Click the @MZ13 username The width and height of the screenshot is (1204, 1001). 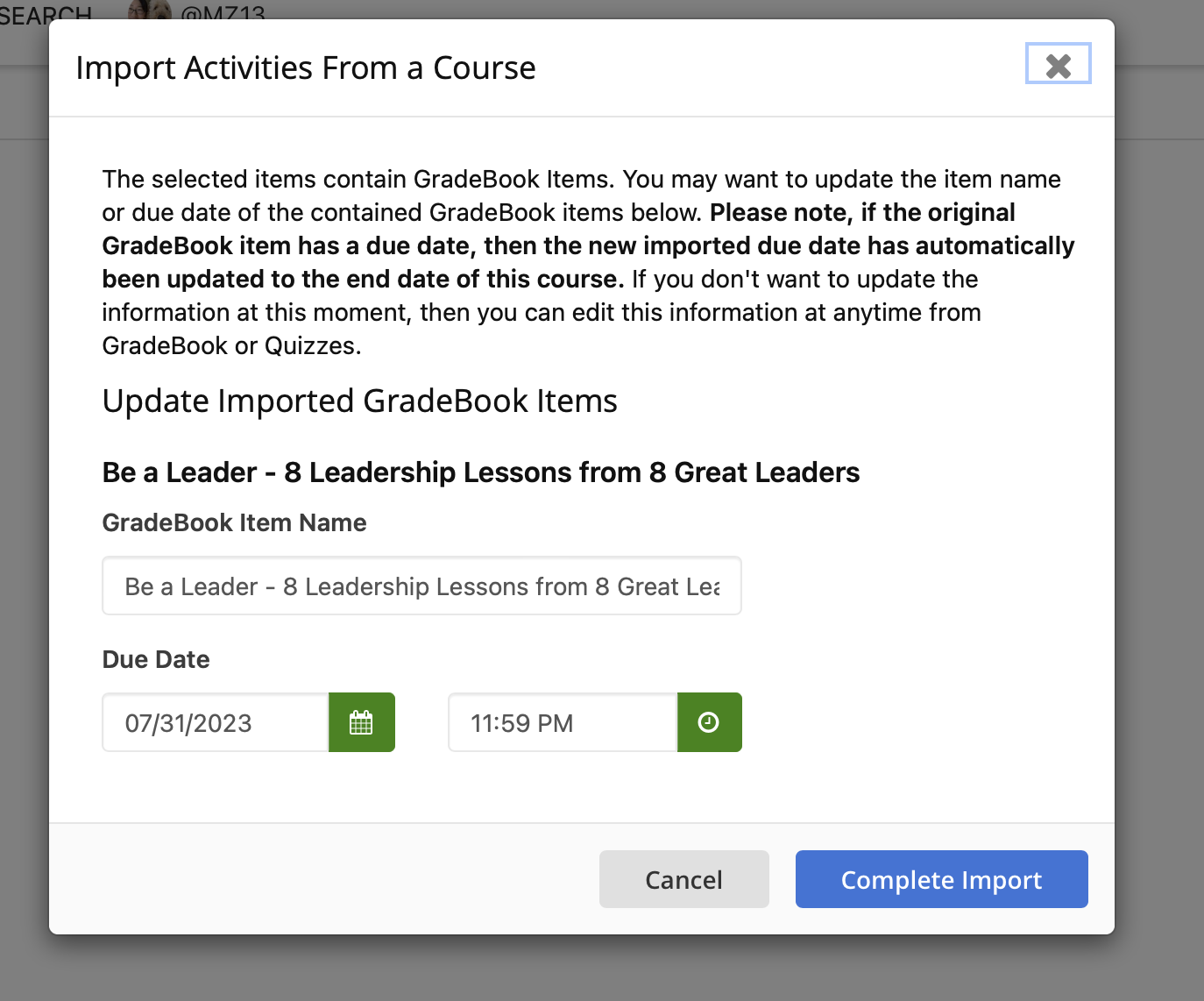(x=223, y=11)
